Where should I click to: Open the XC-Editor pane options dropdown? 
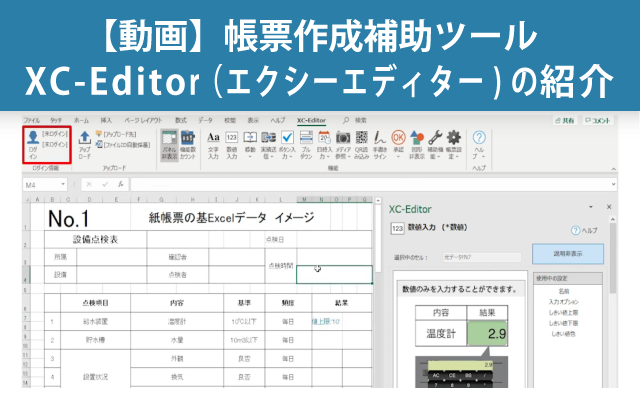(x=591, y=207)
